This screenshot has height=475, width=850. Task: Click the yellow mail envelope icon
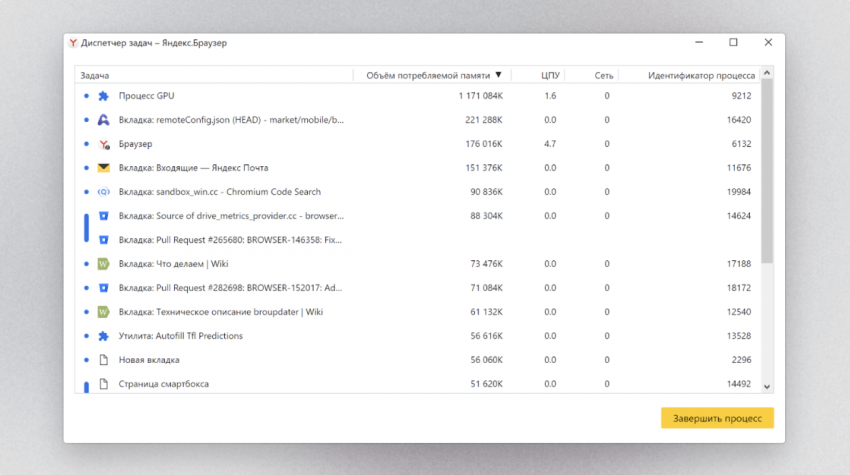point(103,168)
